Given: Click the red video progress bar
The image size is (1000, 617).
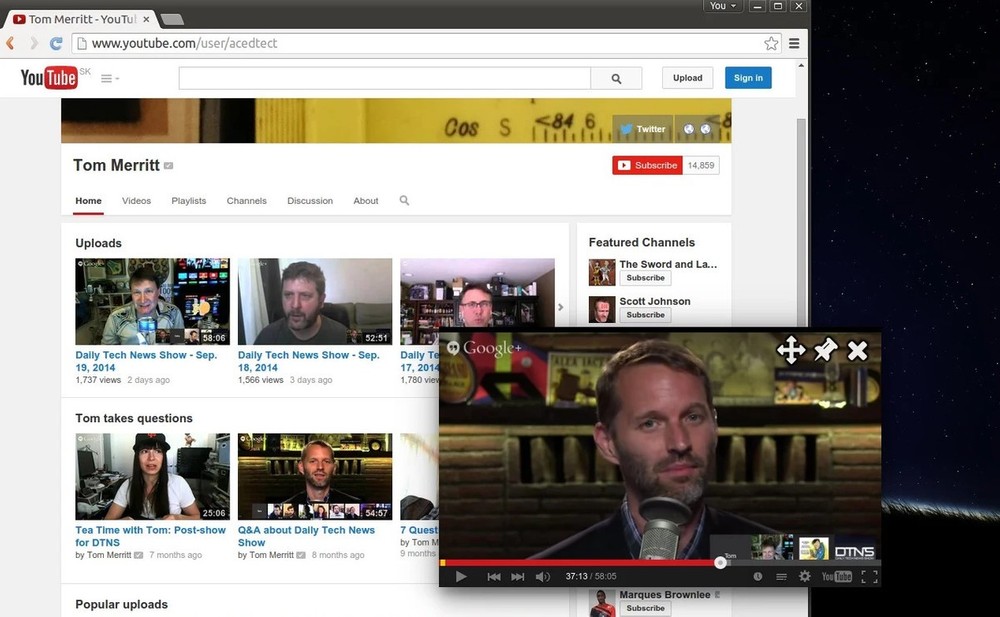Looking at the screenshot, I should [x=580, y=562].
